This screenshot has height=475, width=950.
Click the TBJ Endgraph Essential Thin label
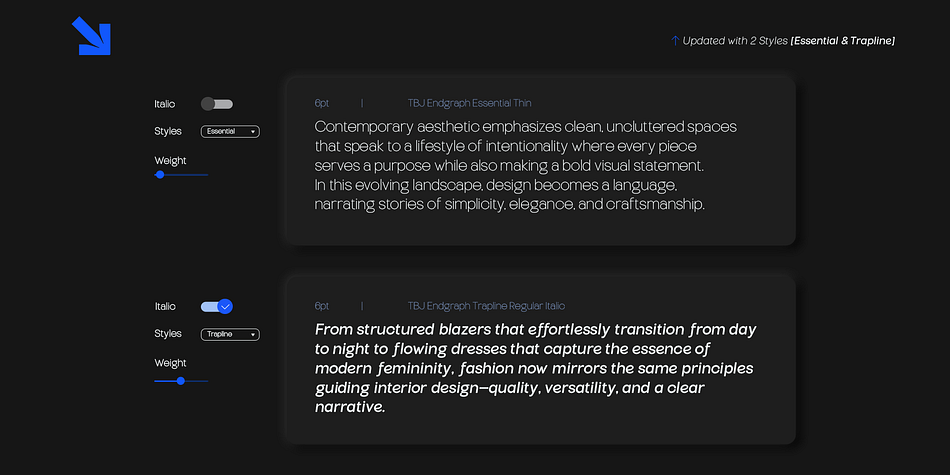pyautogui.click(x=470, y=103)
